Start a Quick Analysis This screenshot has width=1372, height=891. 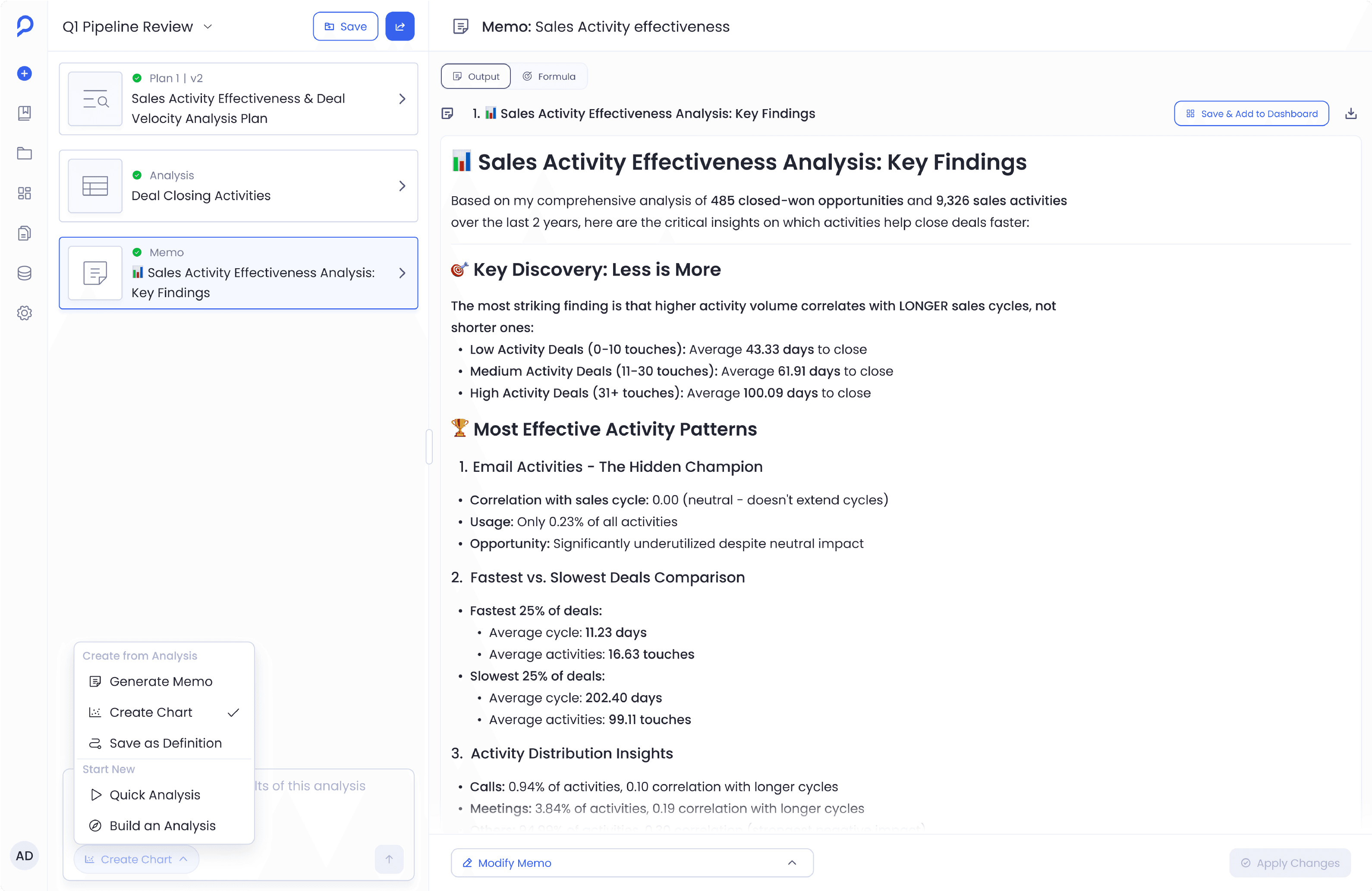pos(164,795)
